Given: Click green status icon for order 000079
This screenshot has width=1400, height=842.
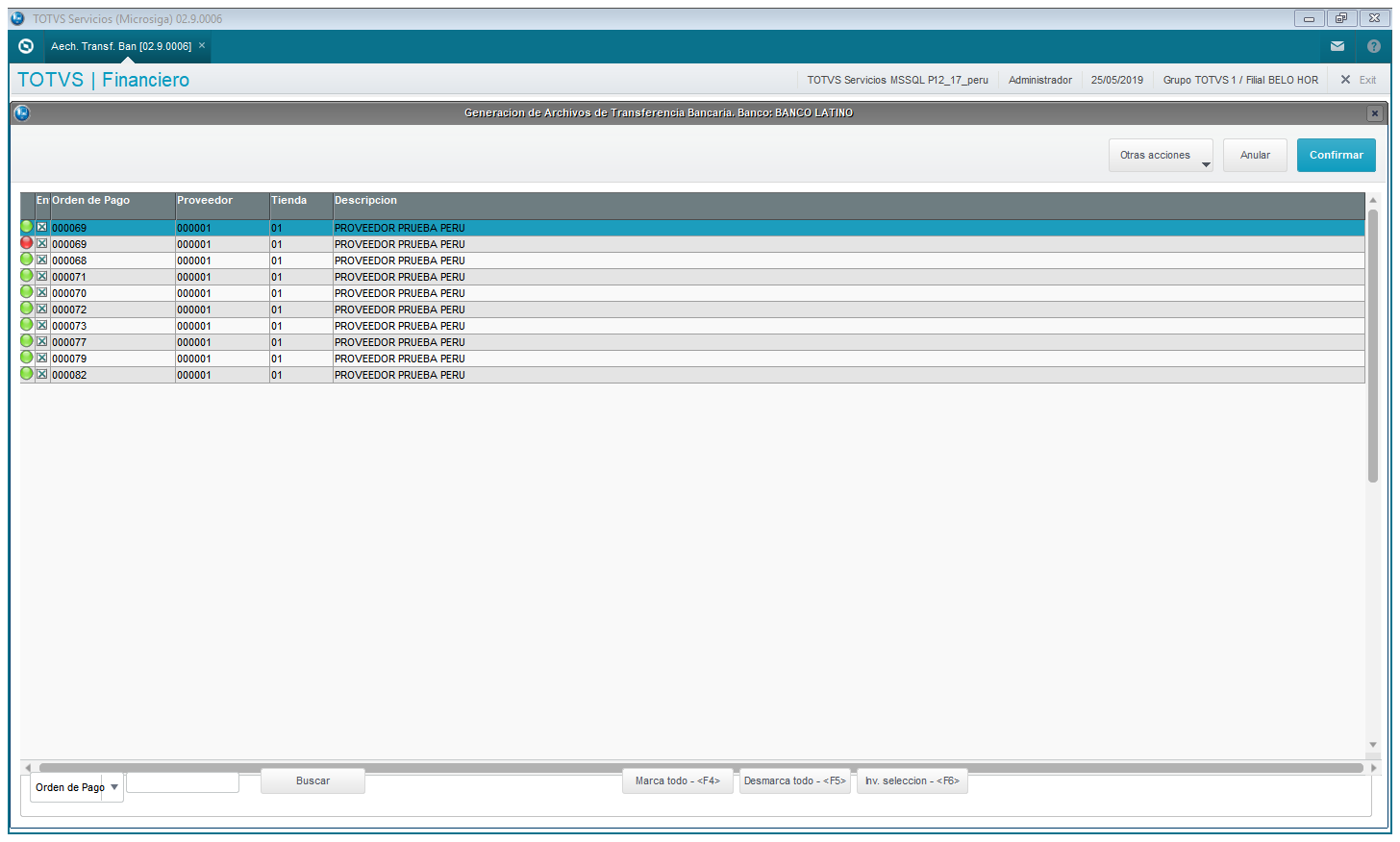Looking at the screenshot, I should click(27, 358).
